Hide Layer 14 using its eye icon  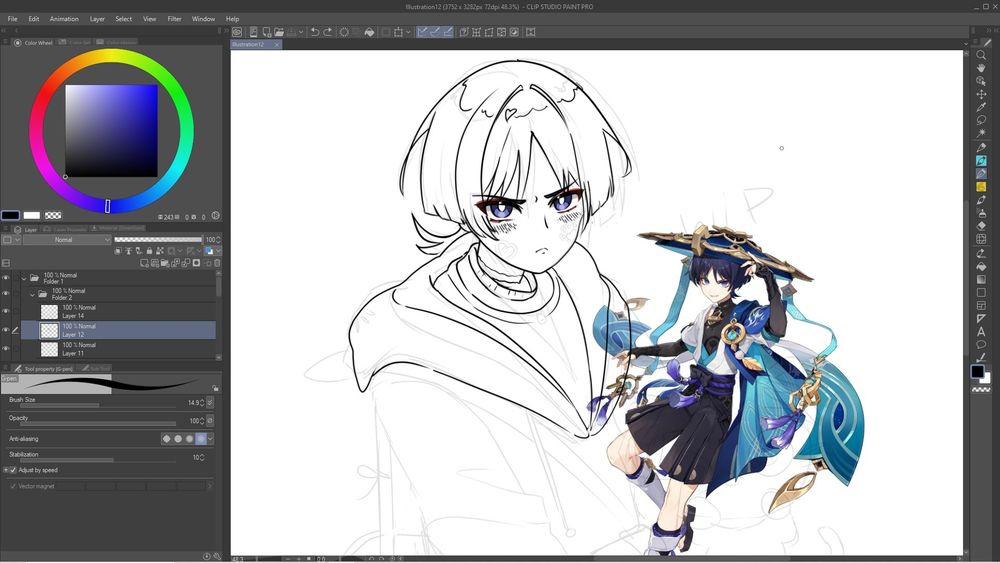6,311
